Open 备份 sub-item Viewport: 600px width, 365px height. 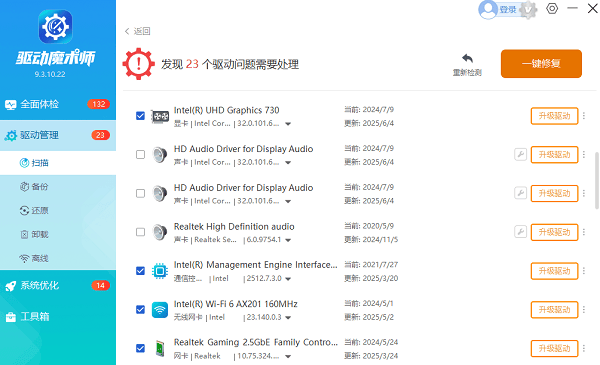coord(58,187)
